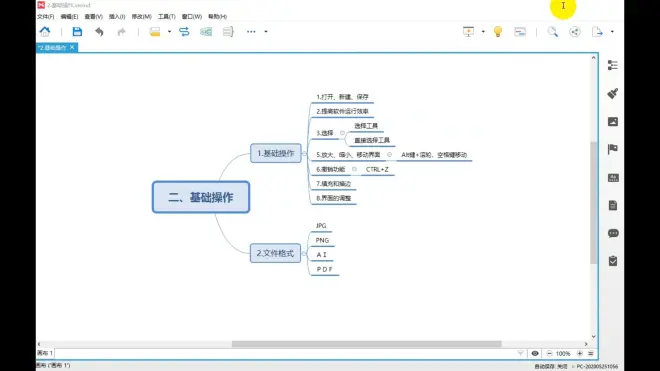Expand the export icon dropdown arrow

coord(612,32)
